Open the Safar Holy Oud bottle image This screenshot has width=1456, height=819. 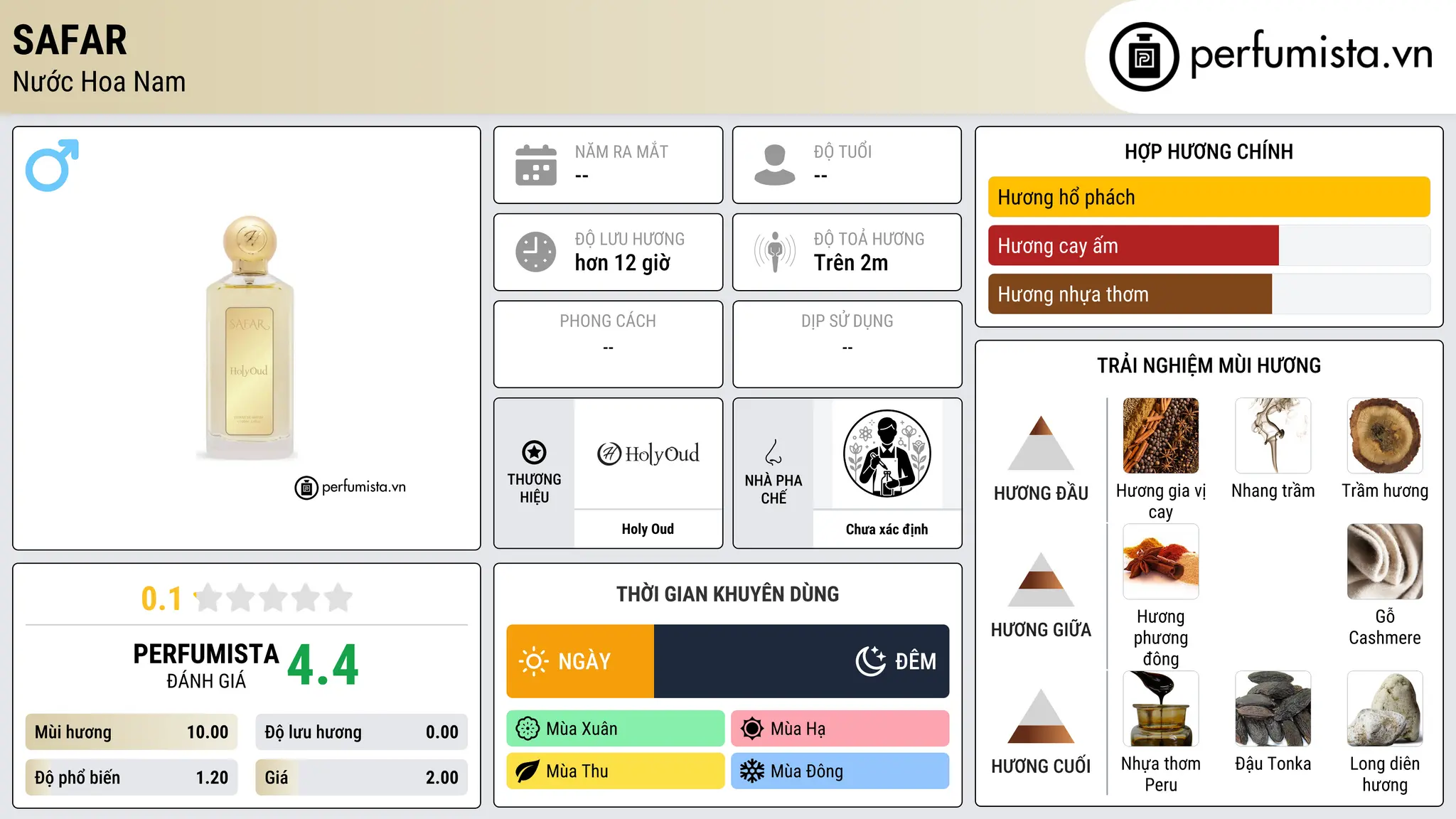248,338
